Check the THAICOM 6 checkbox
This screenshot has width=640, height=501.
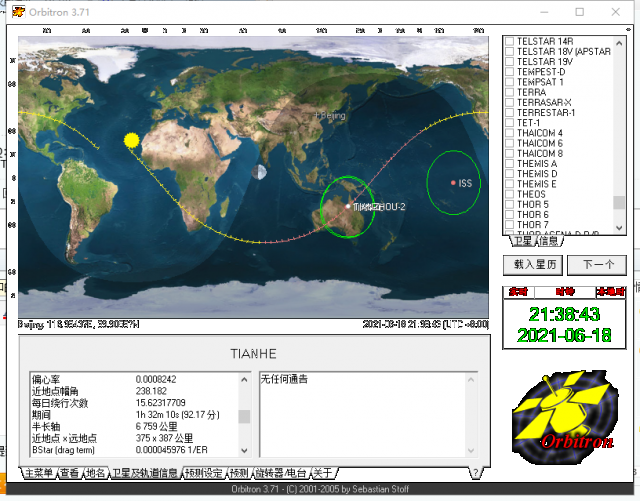tap(509, 143)
